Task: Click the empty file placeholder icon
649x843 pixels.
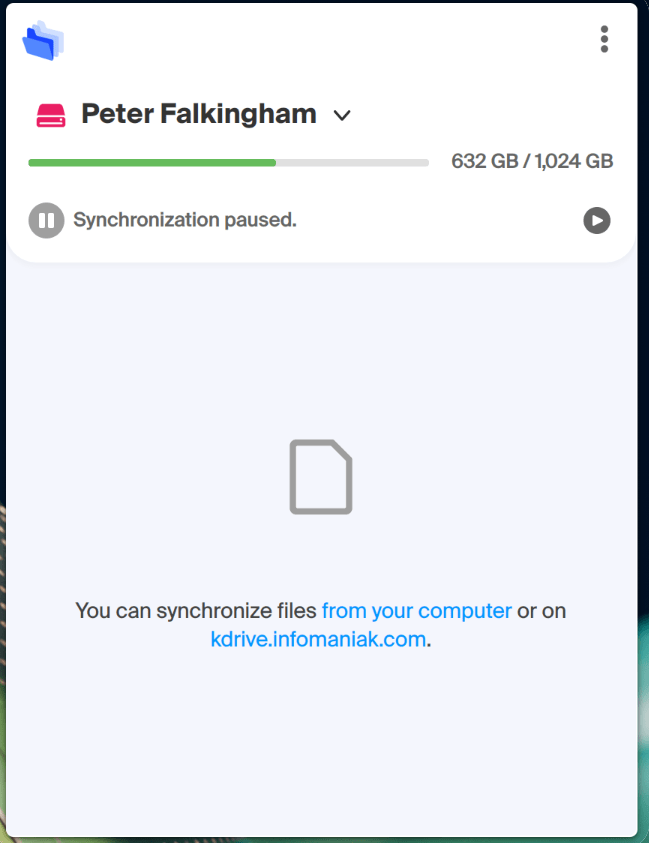Action: tap(321, 477)
